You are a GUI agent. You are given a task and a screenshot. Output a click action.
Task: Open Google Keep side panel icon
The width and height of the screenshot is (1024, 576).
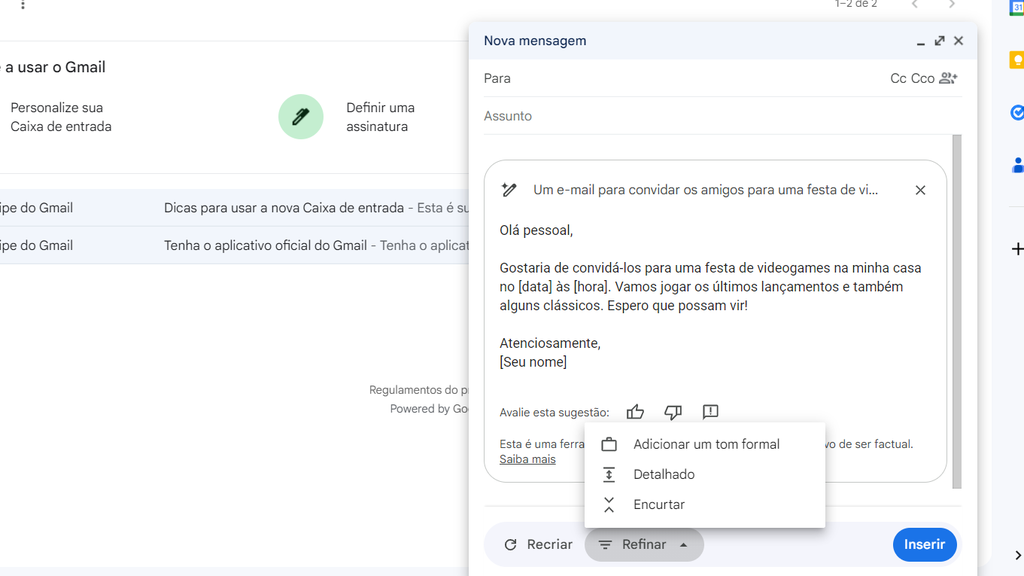coord(1017,60)
